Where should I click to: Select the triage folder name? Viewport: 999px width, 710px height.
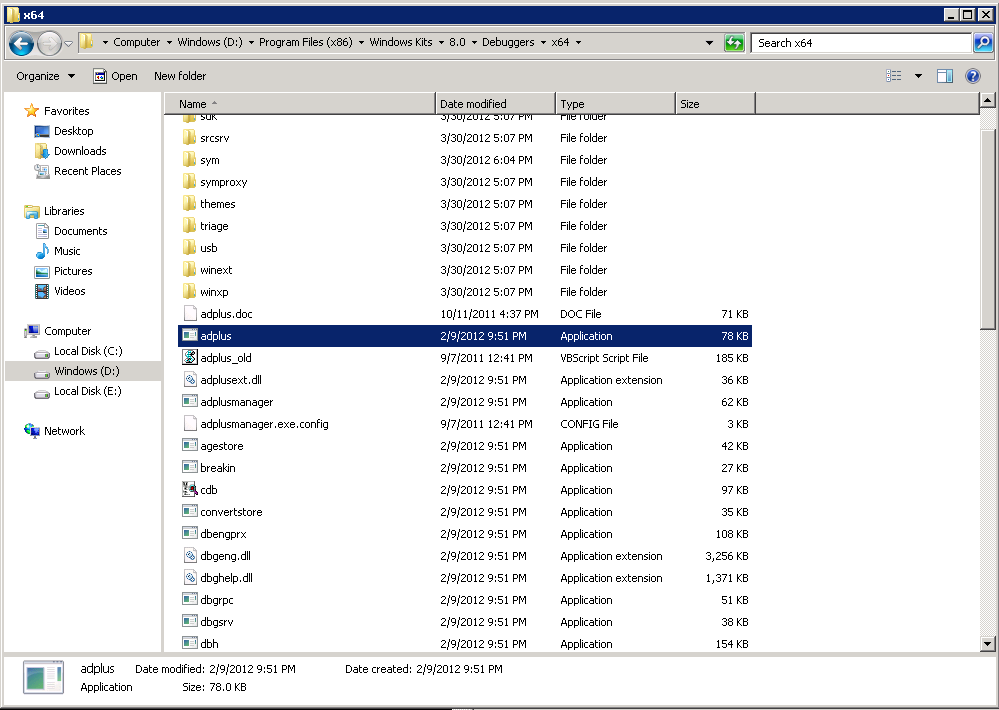click(x=214, y=226)
